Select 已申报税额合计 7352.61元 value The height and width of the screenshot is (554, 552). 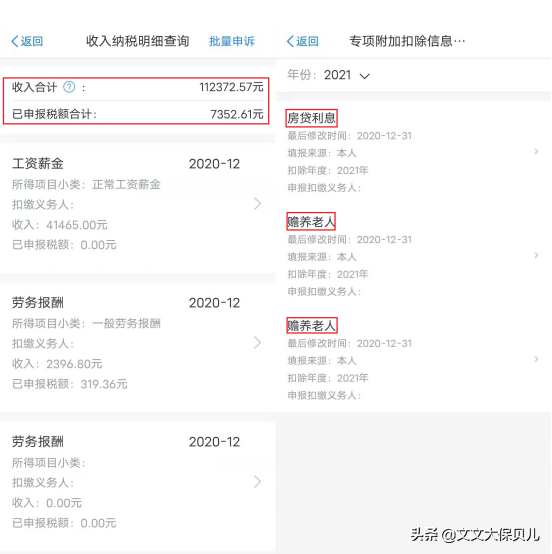(237, 114)
